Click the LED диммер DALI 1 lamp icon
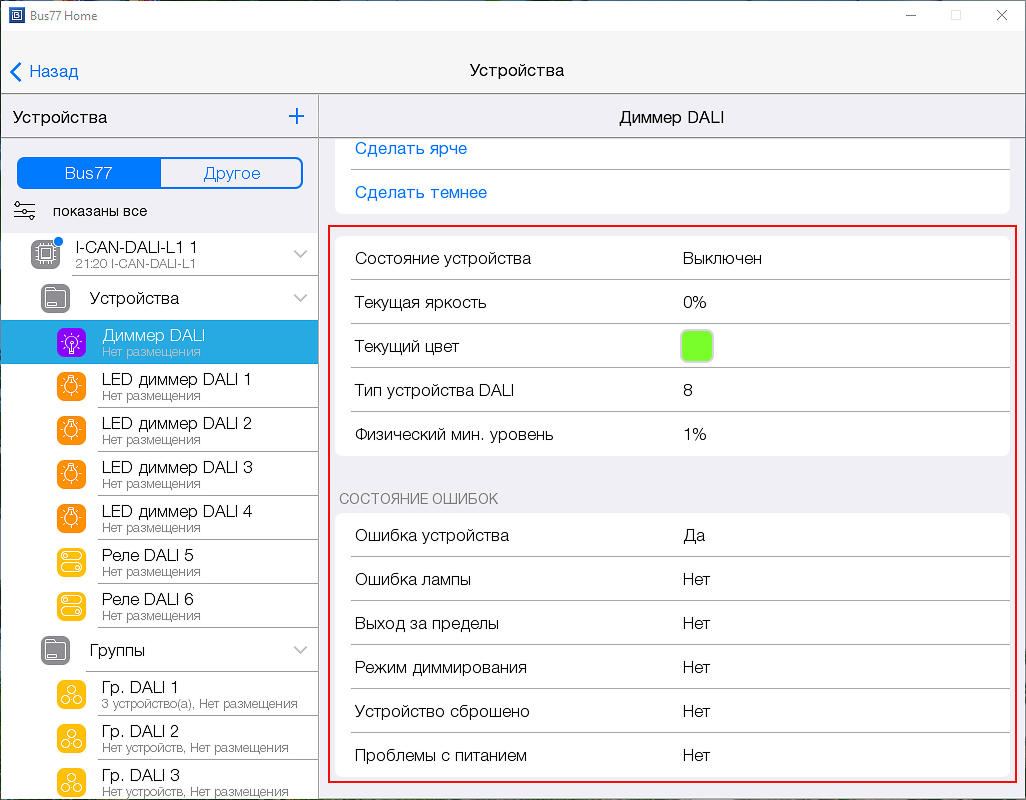The height and width of the screenshot is (800, 1026). pos(71,386)
